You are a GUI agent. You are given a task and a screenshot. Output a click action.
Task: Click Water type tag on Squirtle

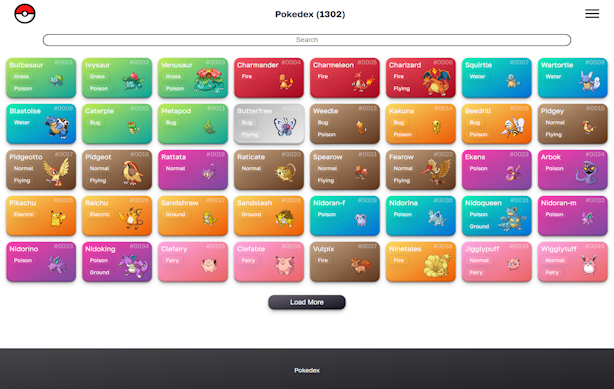[477, 76]
